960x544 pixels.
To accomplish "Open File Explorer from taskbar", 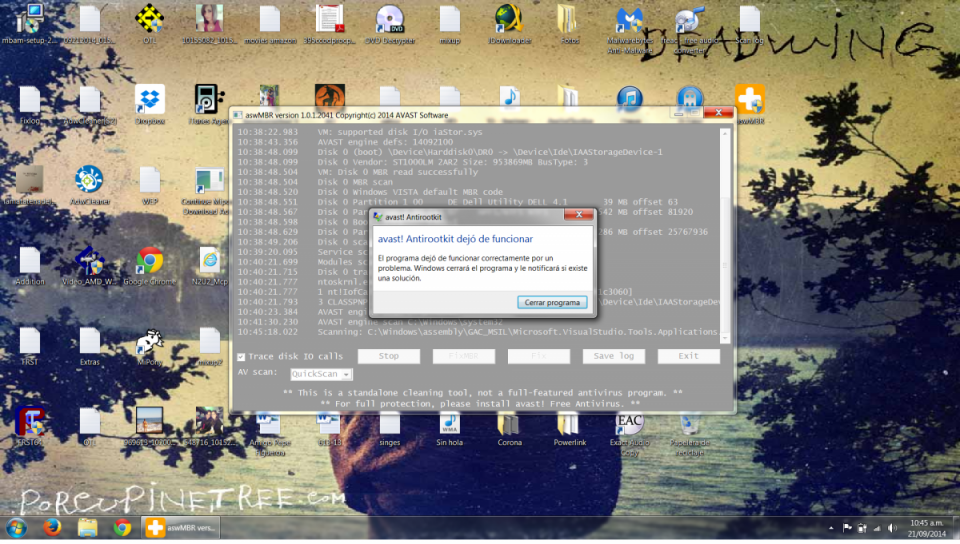I will tap(88, 527).
